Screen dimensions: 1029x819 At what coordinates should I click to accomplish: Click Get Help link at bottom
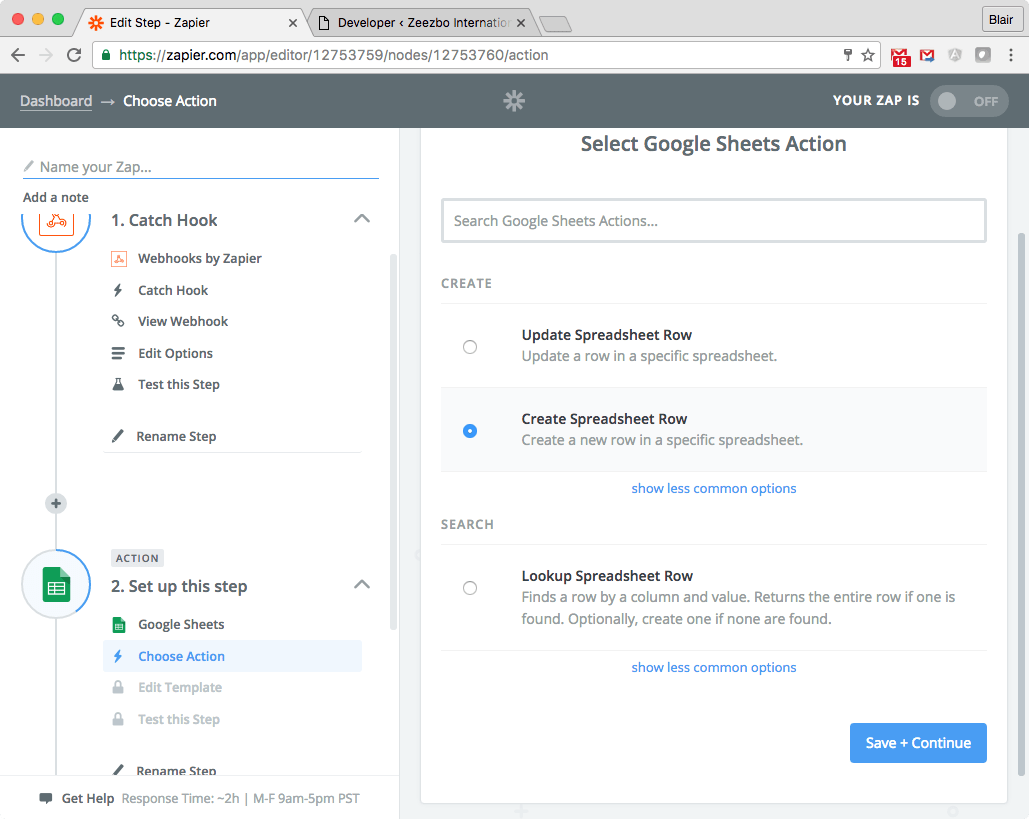[87, 799]
